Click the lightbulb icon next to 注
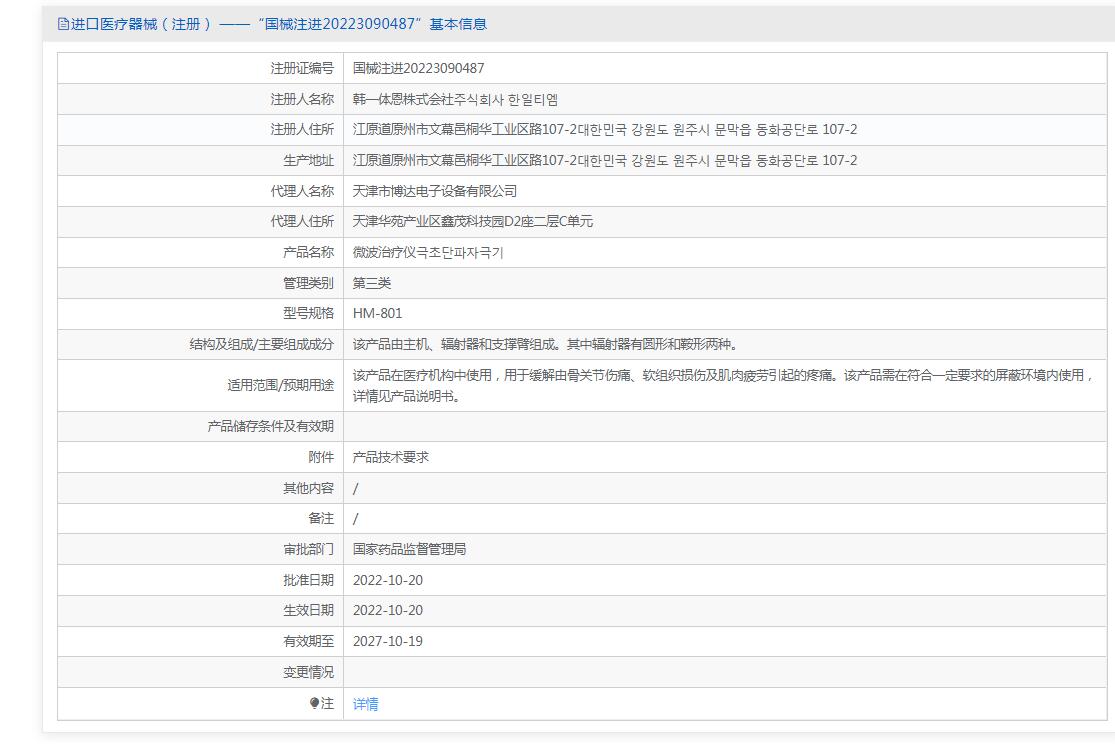 click(314, 703)
